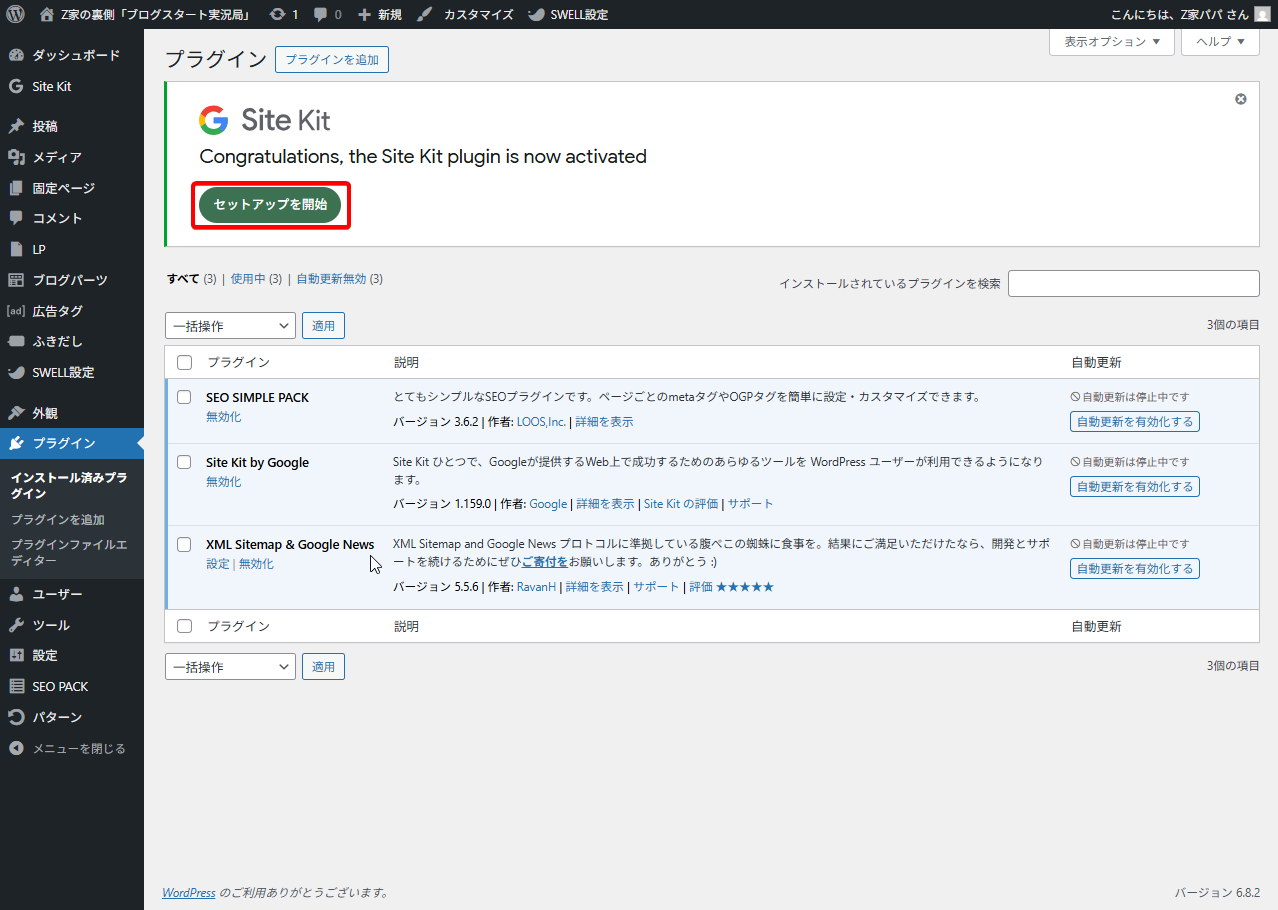This screenshot has height=910, width=1278.
Task: Click the RavanH author link
Action: coord(536,587)
